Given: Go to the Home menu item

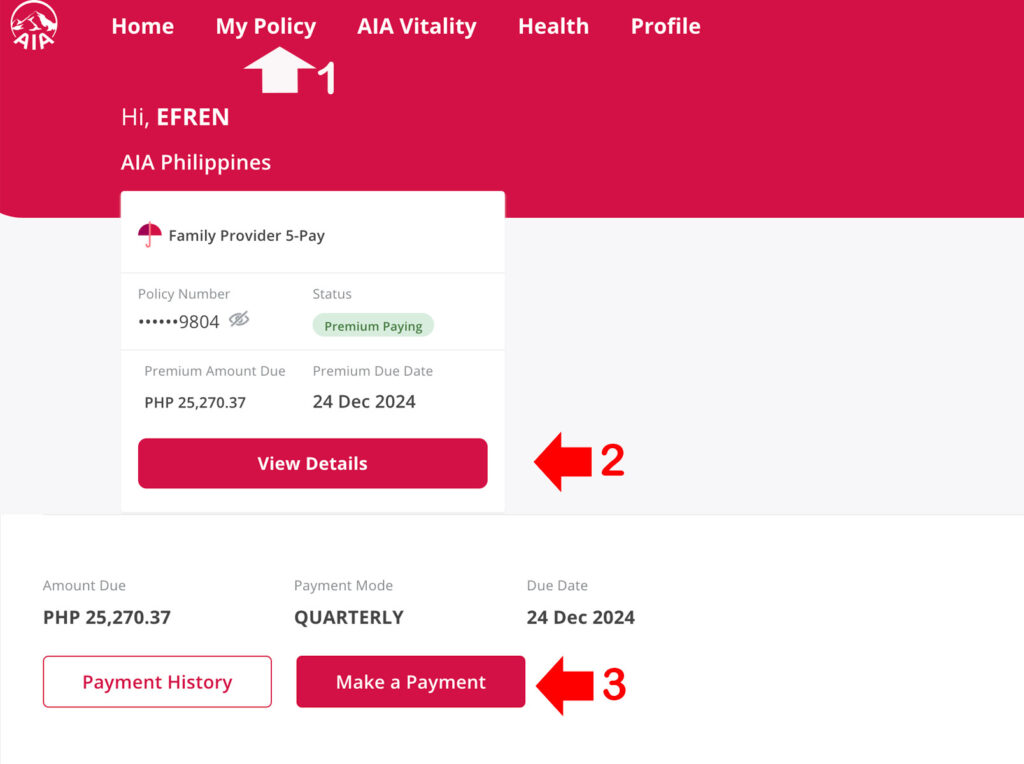Looking at the screenshot, I should coord(142,27).
